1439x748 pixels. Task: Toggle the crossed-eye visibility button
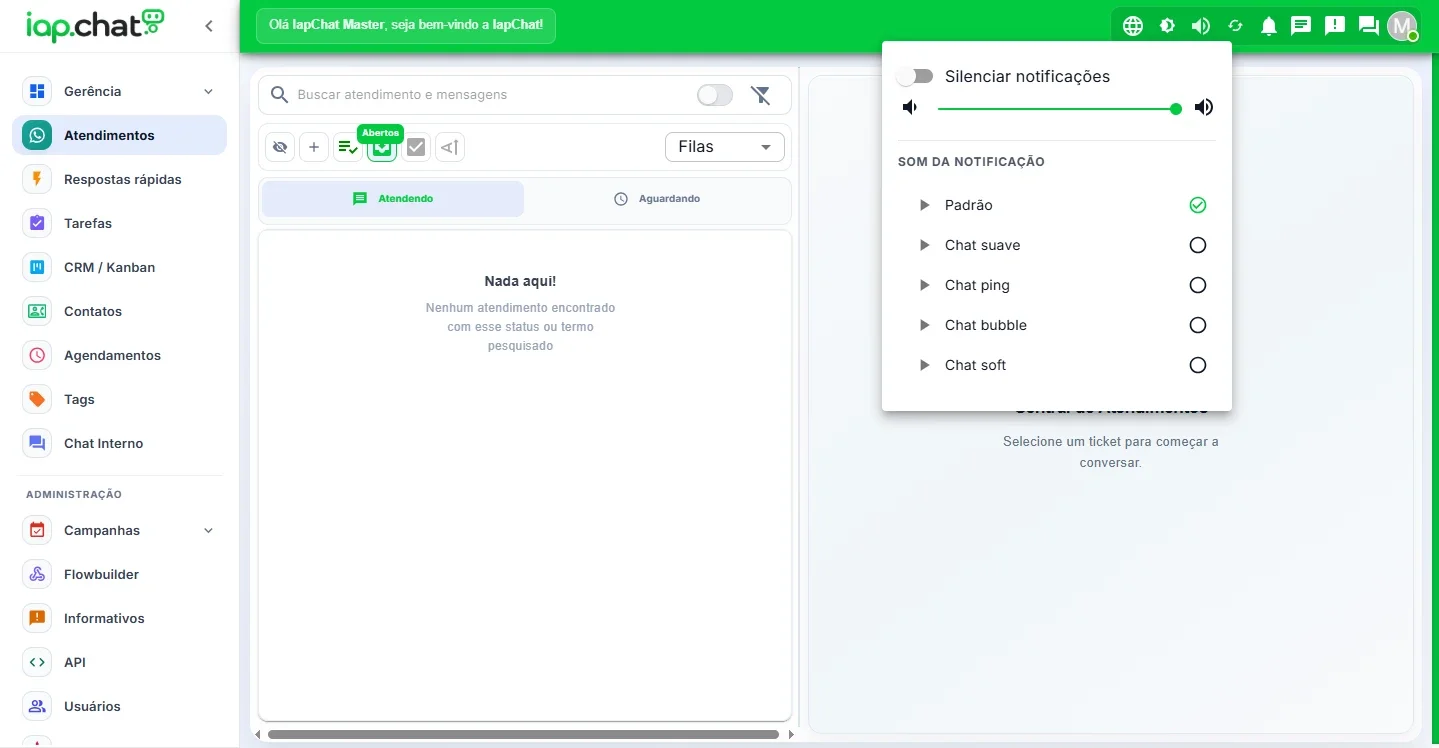click(x=279, y=147)
